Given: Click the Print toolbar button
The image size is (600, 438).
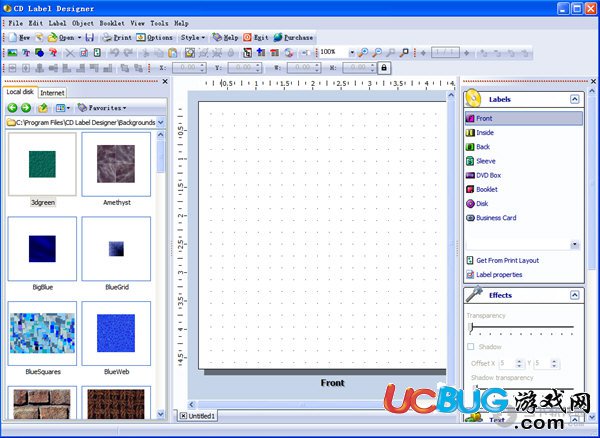Looking at the screenshot, I should [x=117, y=37].
